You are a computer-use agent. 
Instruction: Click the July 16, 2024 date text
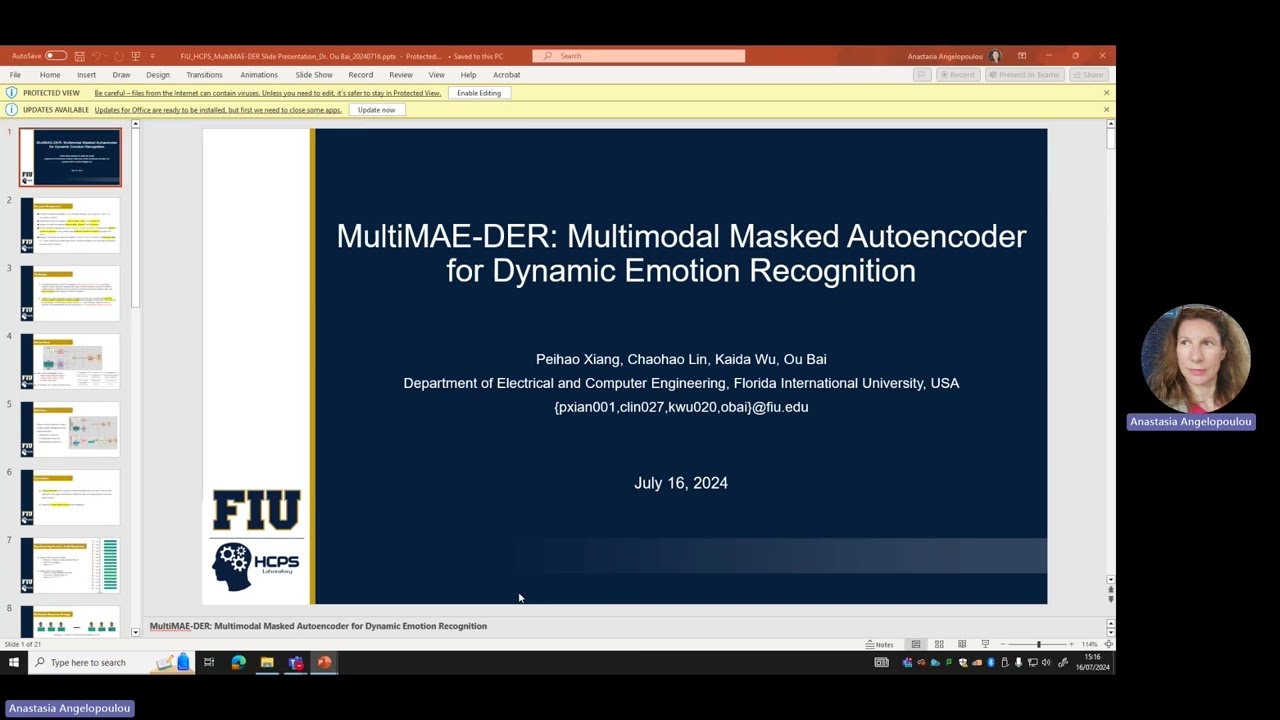(x=681, y=483)
